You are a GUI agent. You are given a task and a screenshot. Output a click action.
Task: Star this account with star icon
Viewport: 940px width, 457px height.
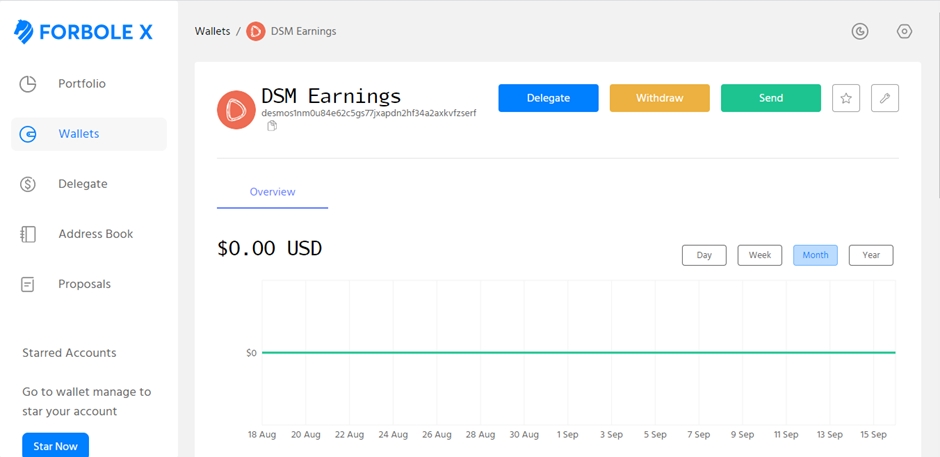click(846, 98)
